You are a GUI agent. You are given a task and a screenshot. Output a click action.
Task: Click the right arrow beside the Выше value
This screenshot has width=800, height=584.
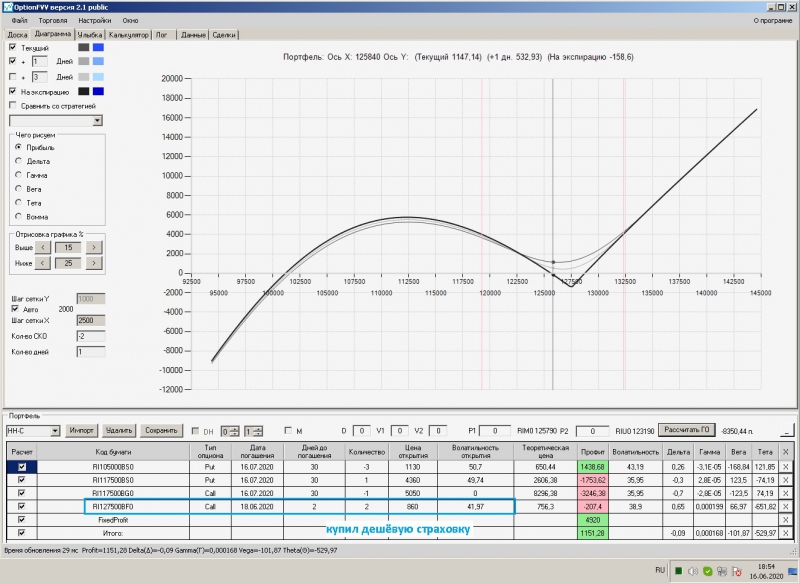click(x=93, y=247)
